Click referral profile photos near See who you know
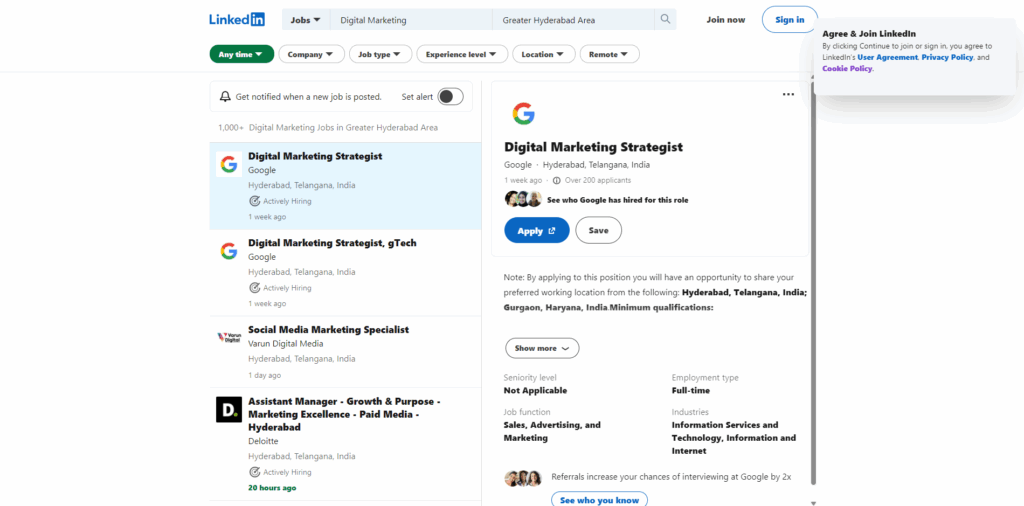Viewport: 1024px width, 506px height. (523, 478)
